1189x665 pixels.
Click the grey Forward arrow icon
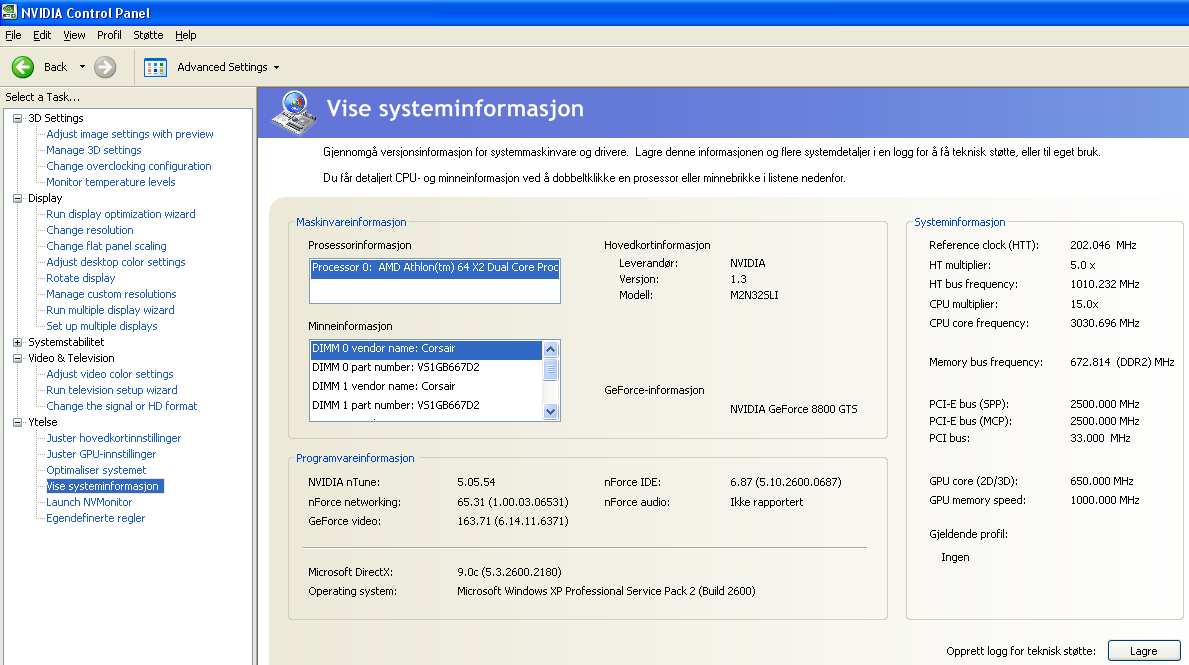point(105,67)
